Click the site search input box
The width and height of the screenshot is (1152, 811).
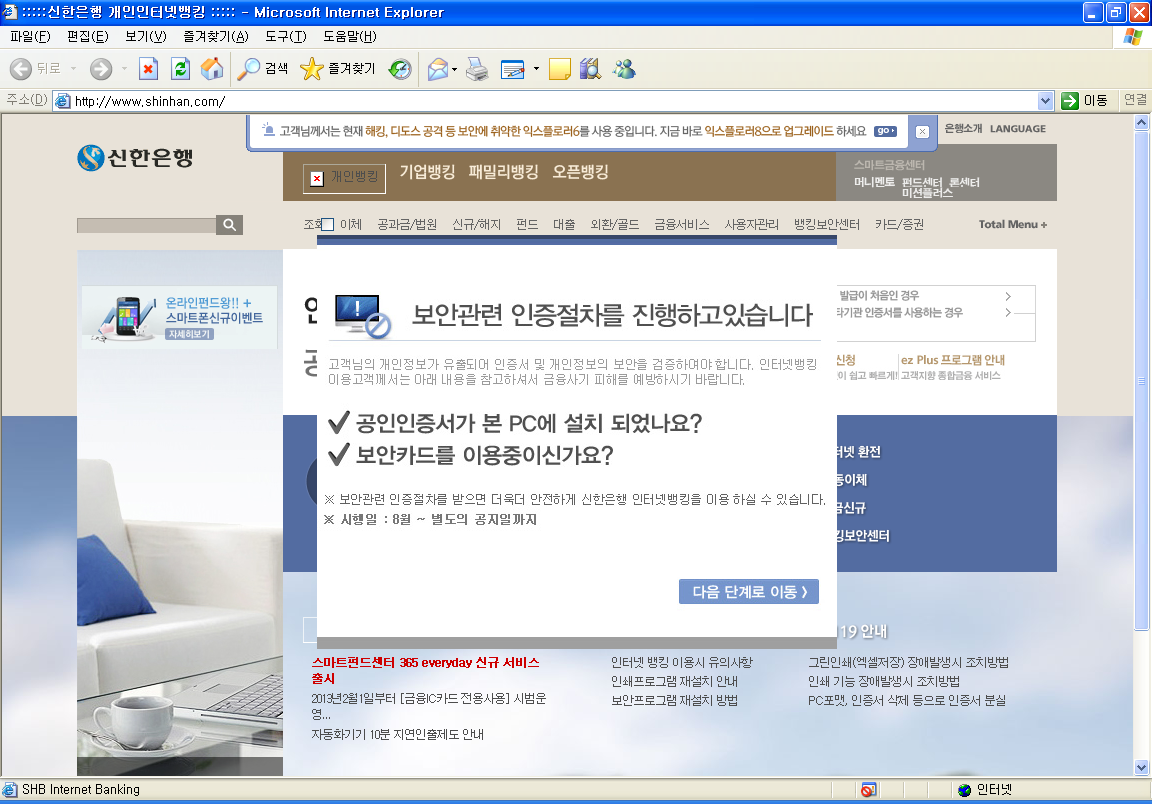pyautogui.click(x=146, y=225)
